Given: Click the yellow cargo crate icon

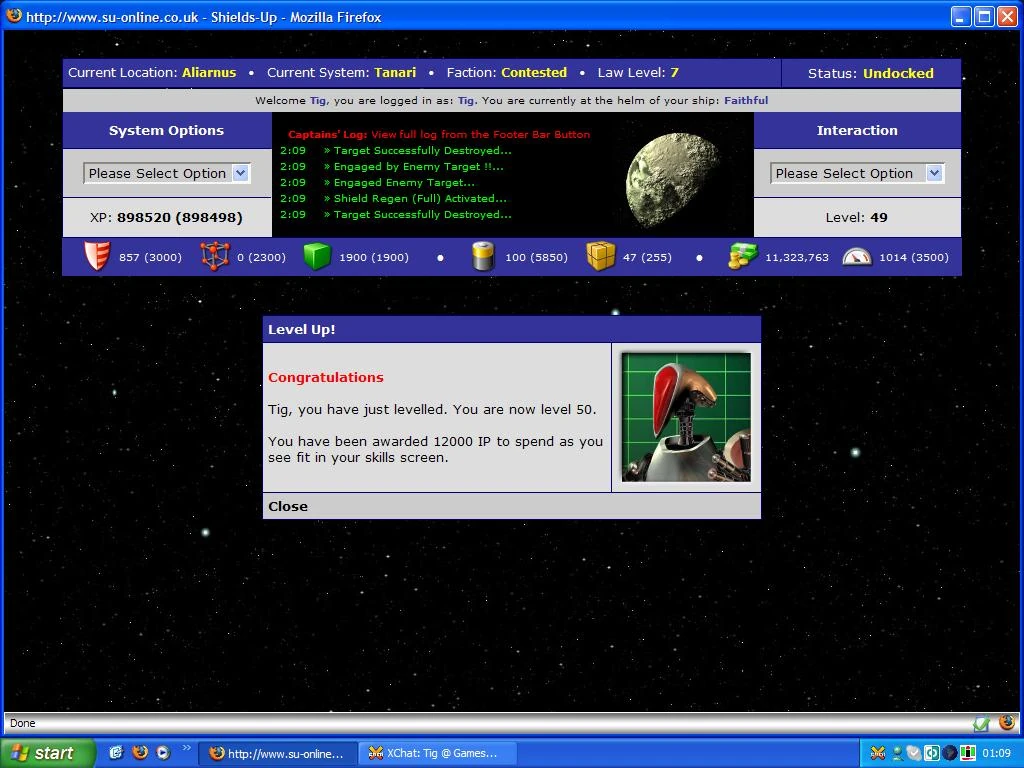Looking at the screenshot, I should click(x=601, y=256).
